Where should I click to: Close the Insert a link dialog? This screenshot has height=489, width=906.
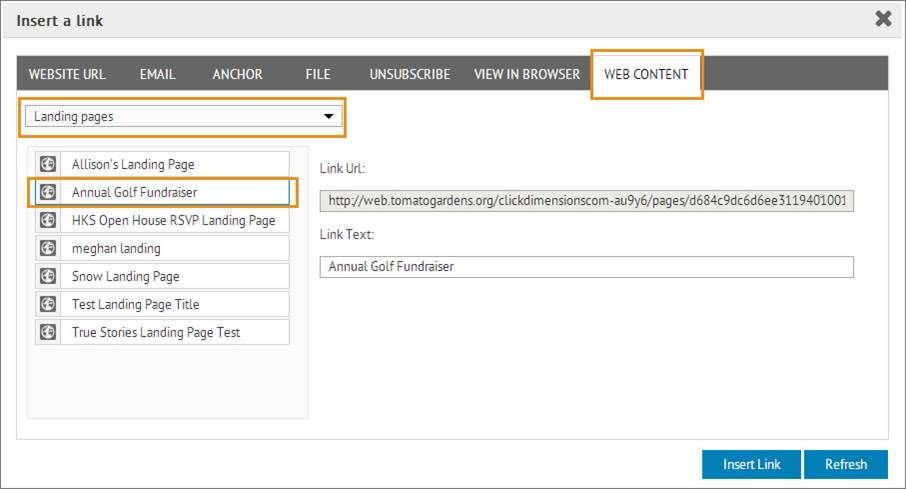pos(883,19)
